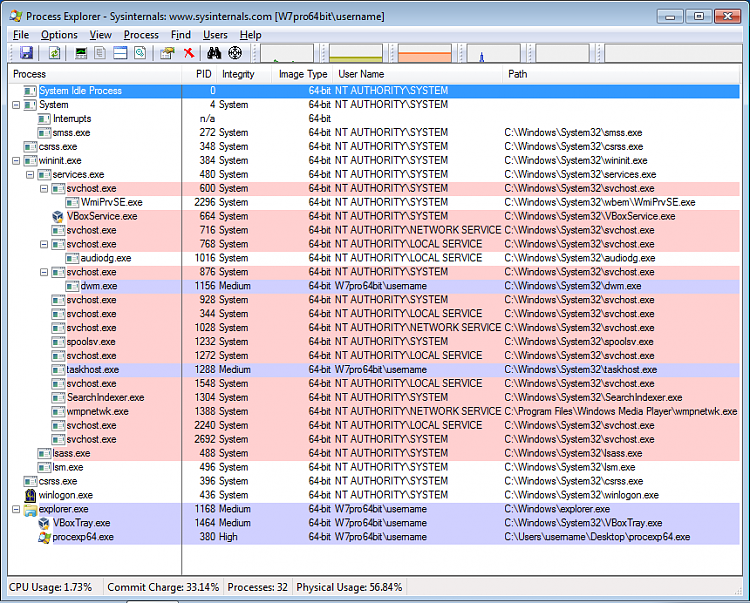Click the binoculars Find Handle icon

(214, 53)
